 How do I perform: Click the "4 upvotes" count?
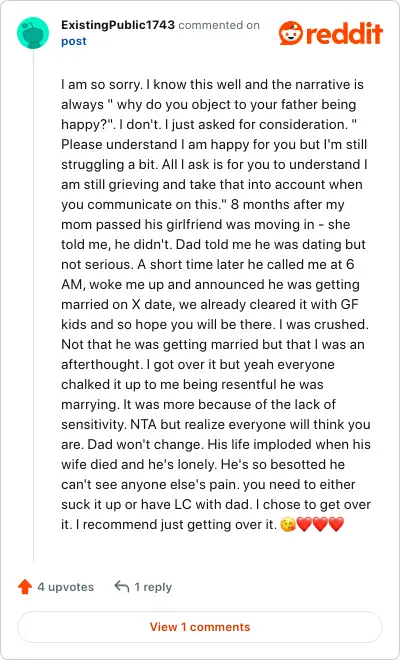tap(66, 587)
